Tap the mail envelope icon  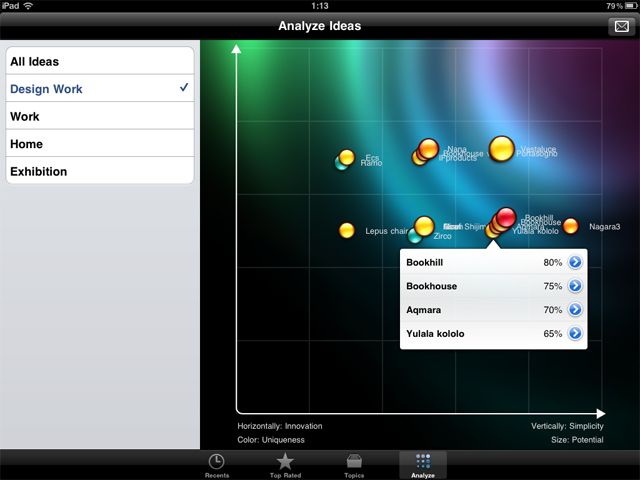pos(621,27)
